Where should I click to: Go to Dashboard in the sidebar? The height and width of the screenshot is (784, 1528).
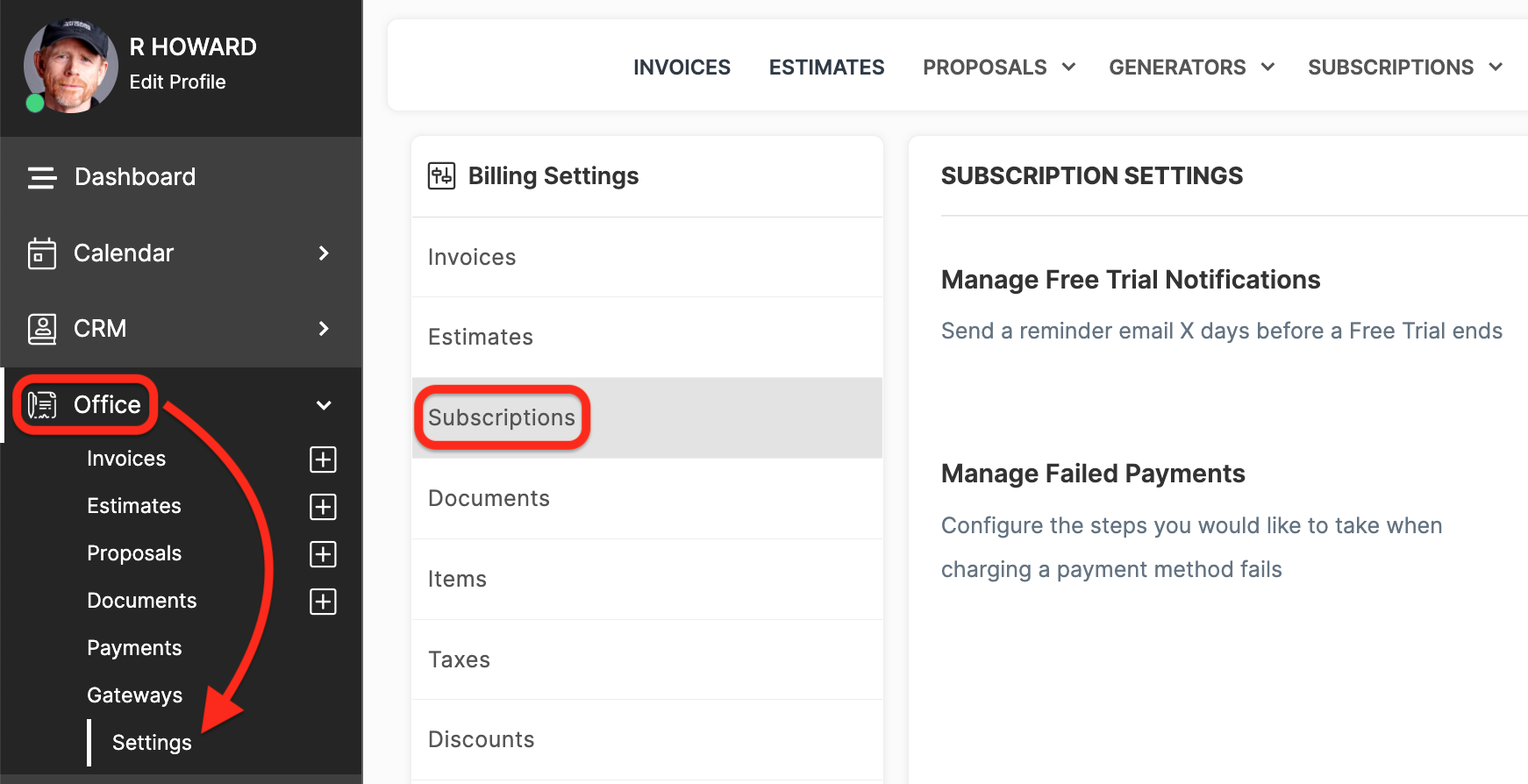pos(135,176)
